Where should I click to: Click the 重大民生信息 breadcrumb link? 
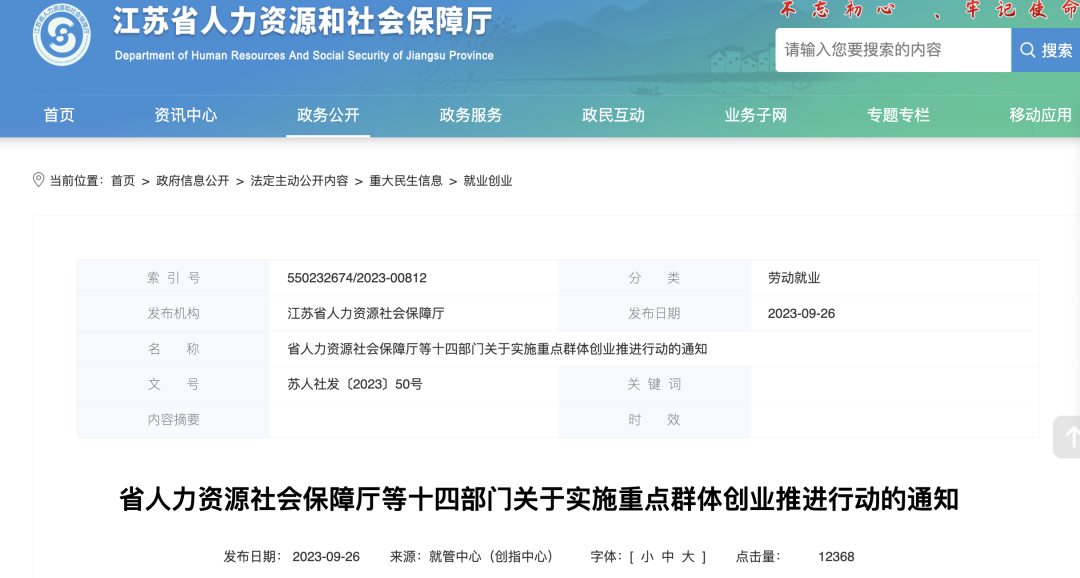coord(406,180)
